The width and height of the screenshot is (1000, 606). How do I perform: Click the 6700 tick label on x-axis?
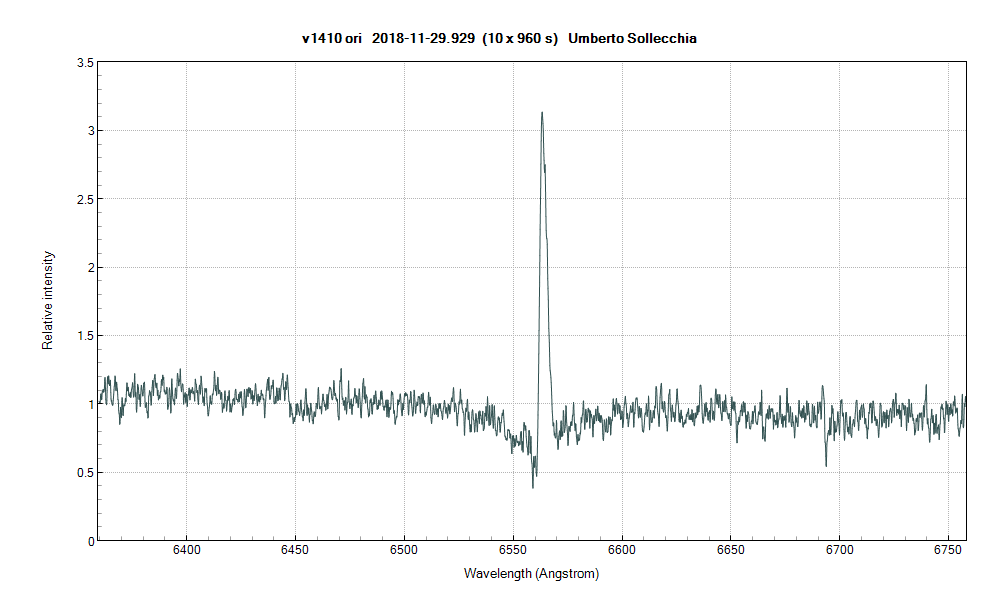pos(839,551)
